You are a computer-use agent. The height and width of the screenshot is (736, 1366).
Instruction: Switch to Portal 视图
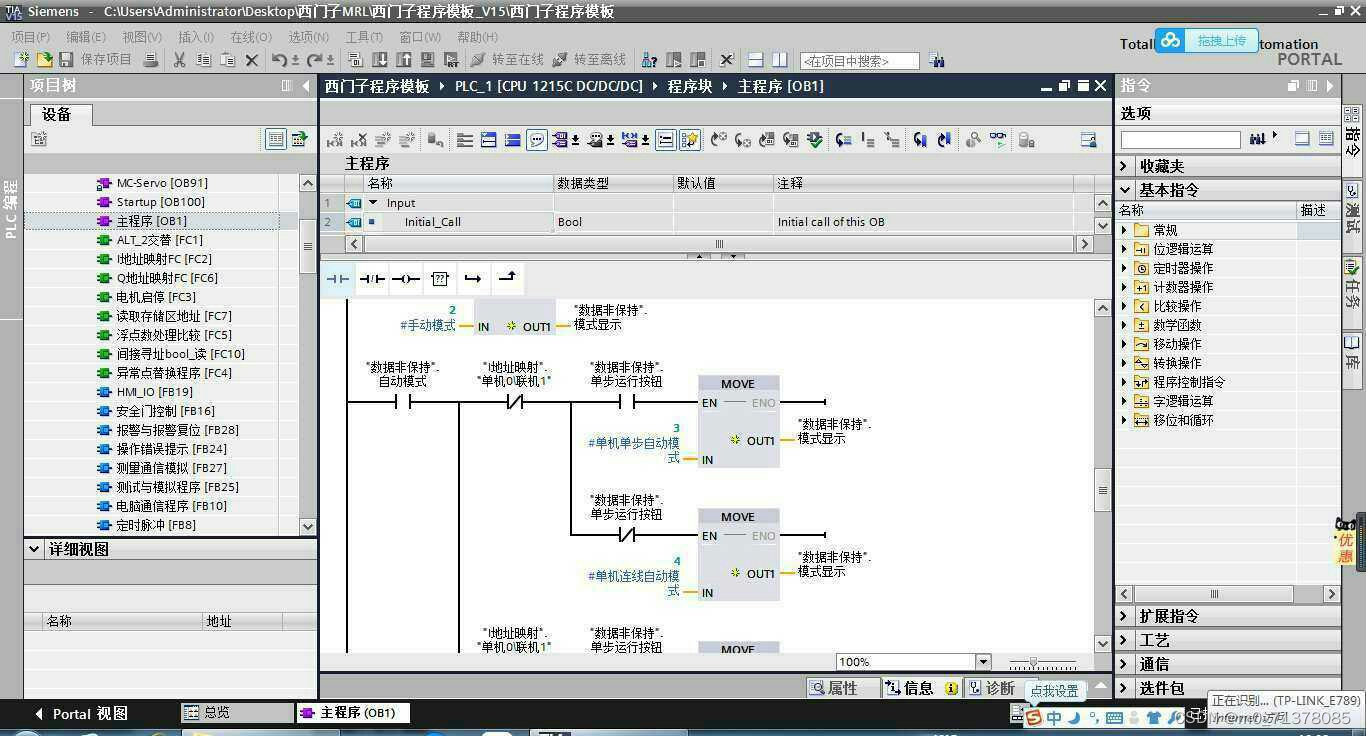(81, 714)
